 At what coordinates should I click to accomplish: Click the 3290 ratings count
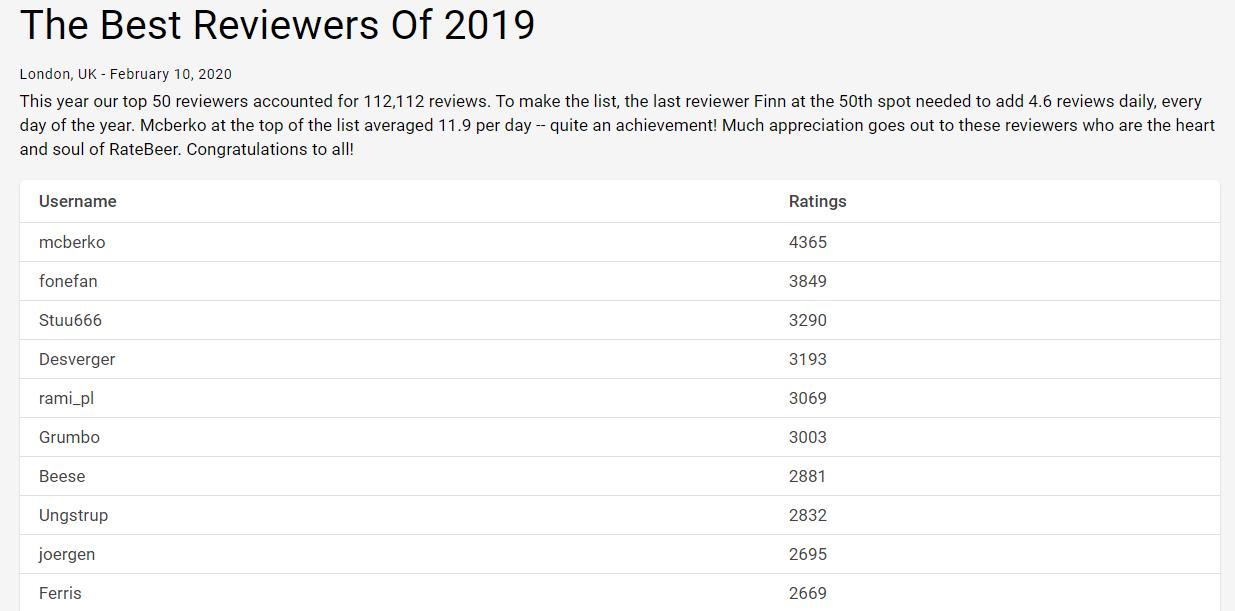(x=808, y=320)
